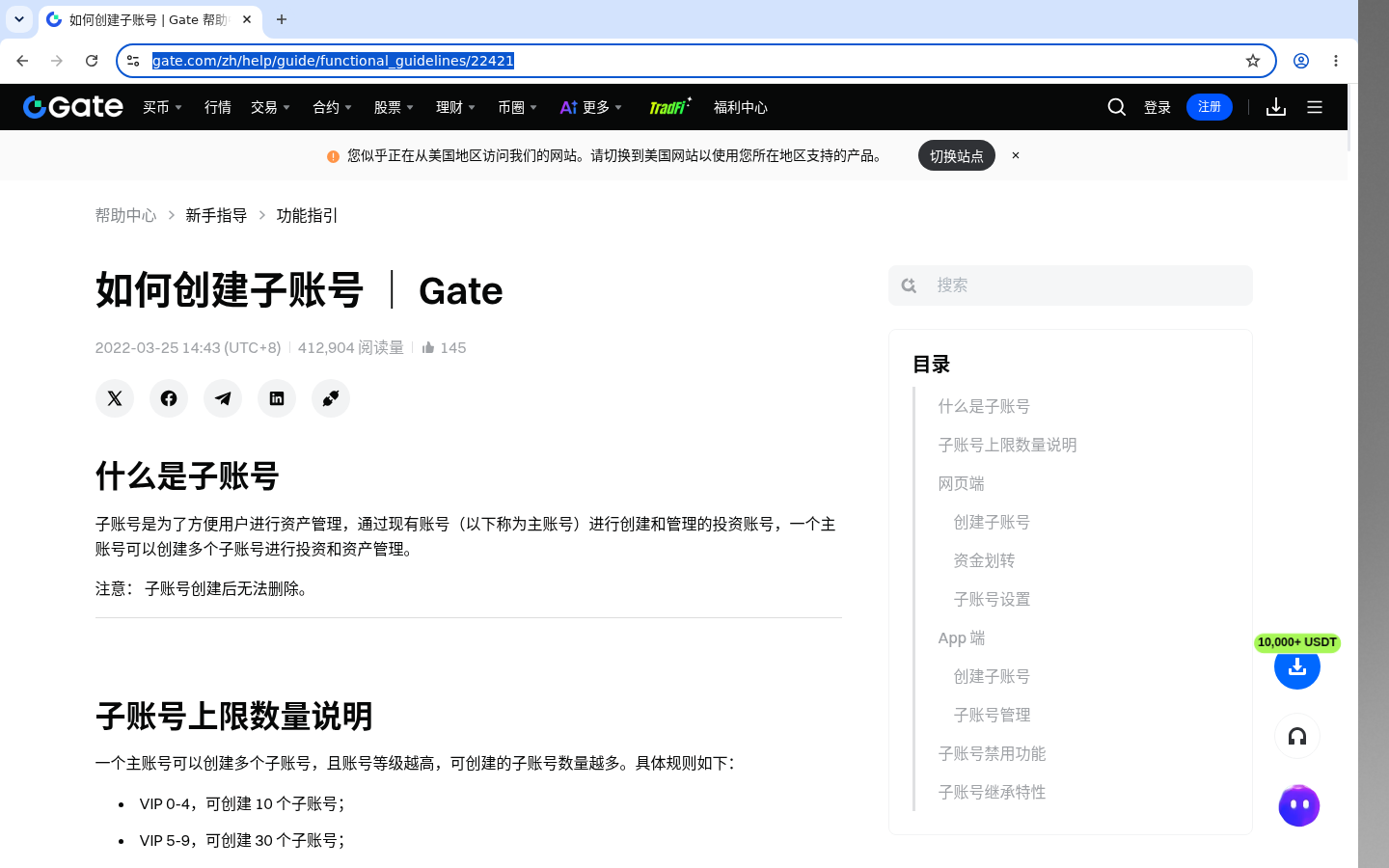Jump to 子账号设置 in contents
The width and height of the screenshot is (1389, 868).
(x=992, y=599)
